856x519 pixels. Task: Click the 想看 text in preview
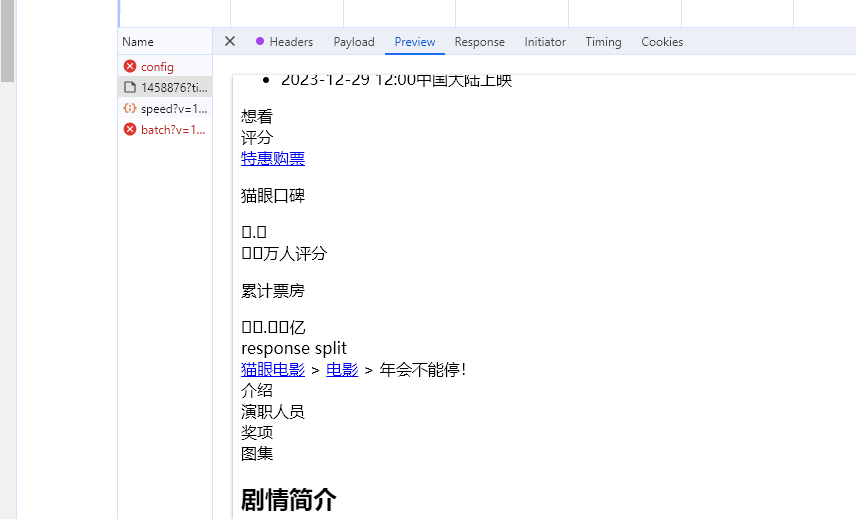[x=257, y=116]
